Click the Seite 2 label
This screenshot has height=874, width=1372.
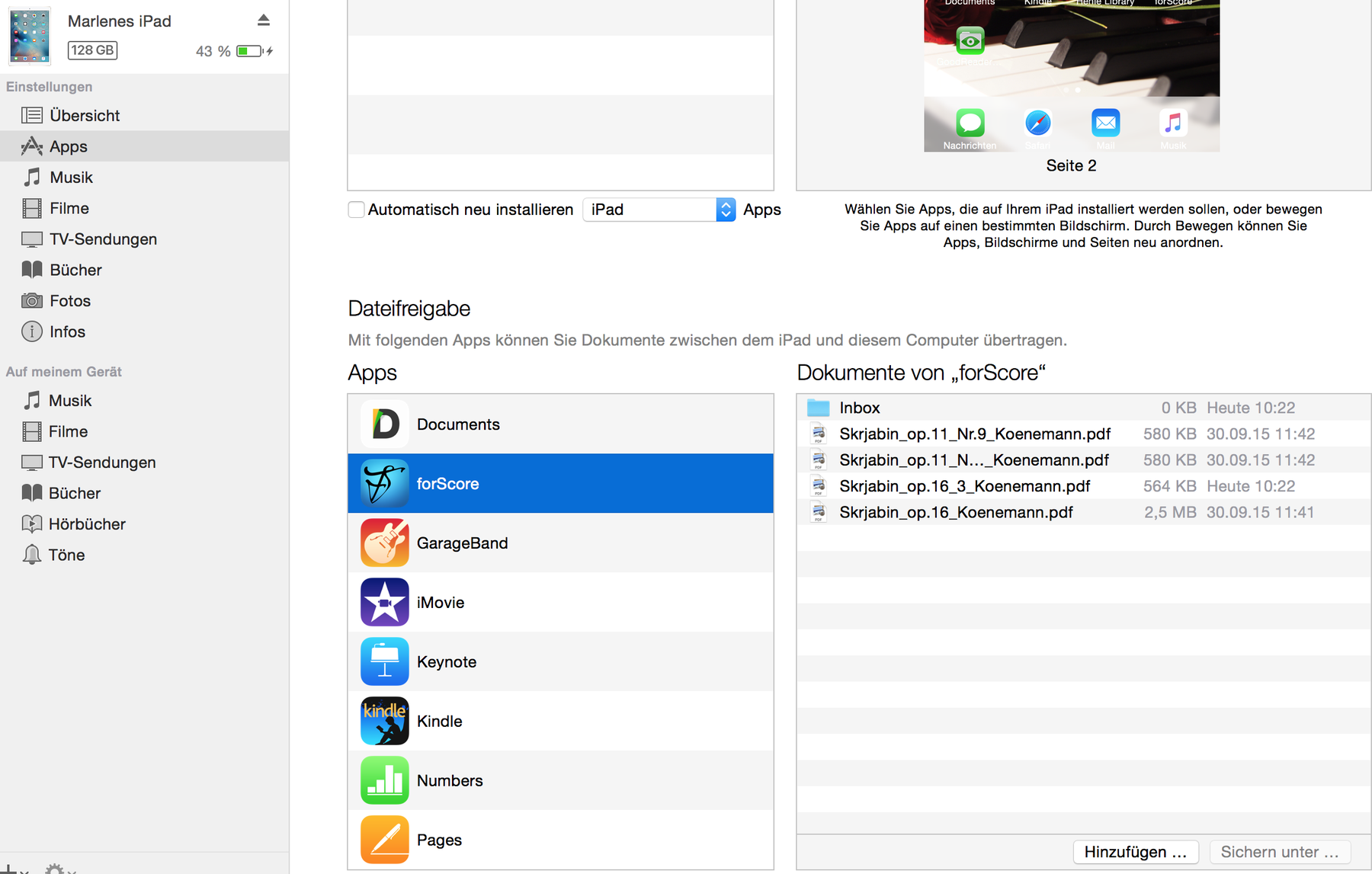point(1071,165)
